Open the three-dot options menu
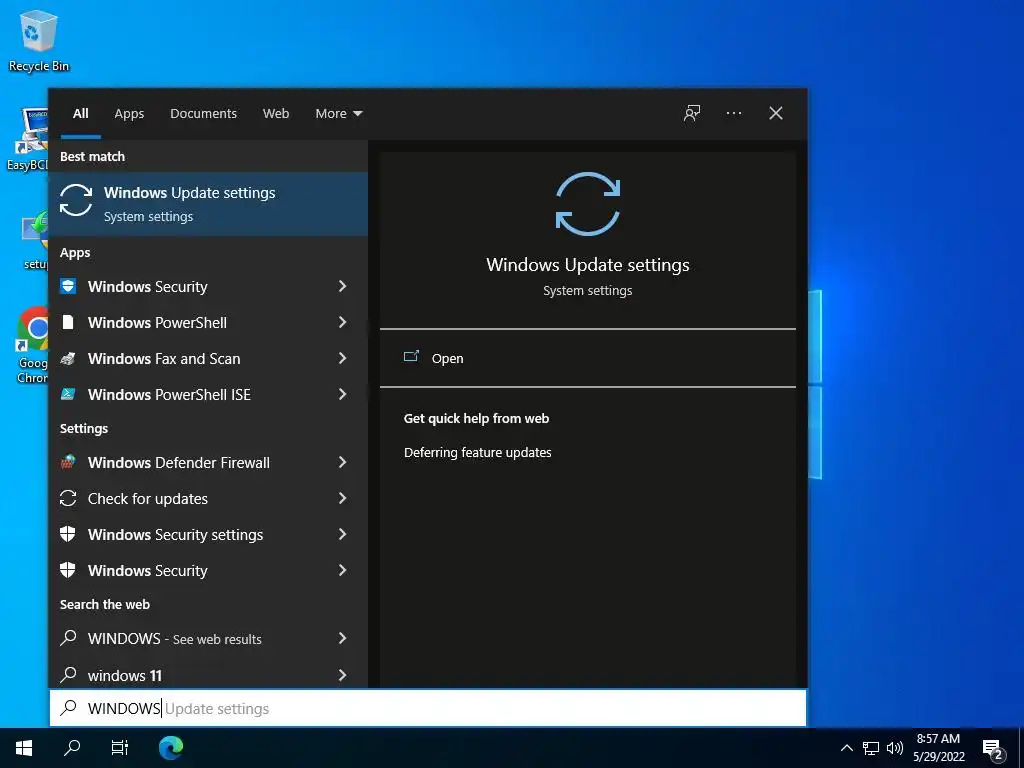1024x768 pixels. coord(733,113)
